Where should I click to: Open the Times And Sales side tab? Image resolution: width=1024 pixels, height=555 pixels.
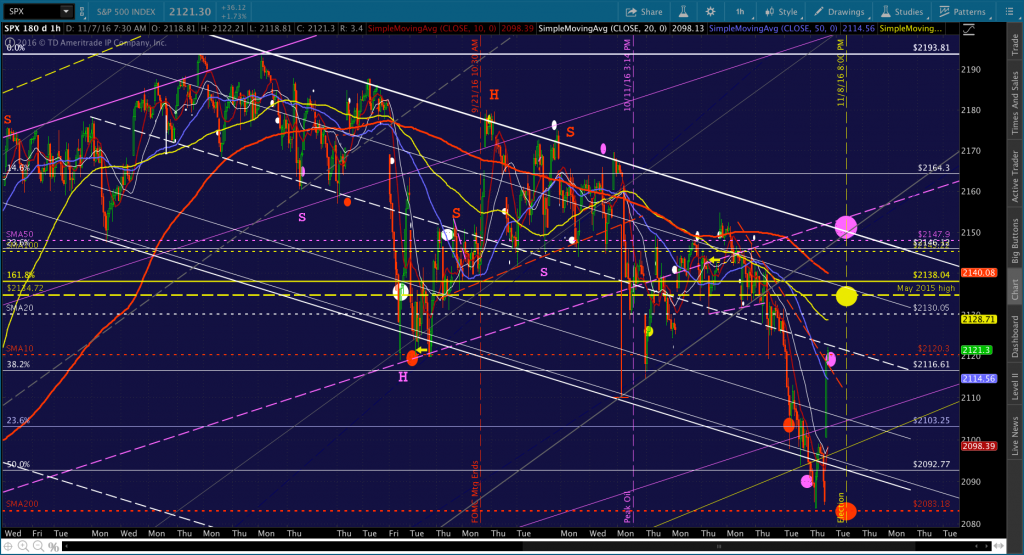pos(1015,103)
